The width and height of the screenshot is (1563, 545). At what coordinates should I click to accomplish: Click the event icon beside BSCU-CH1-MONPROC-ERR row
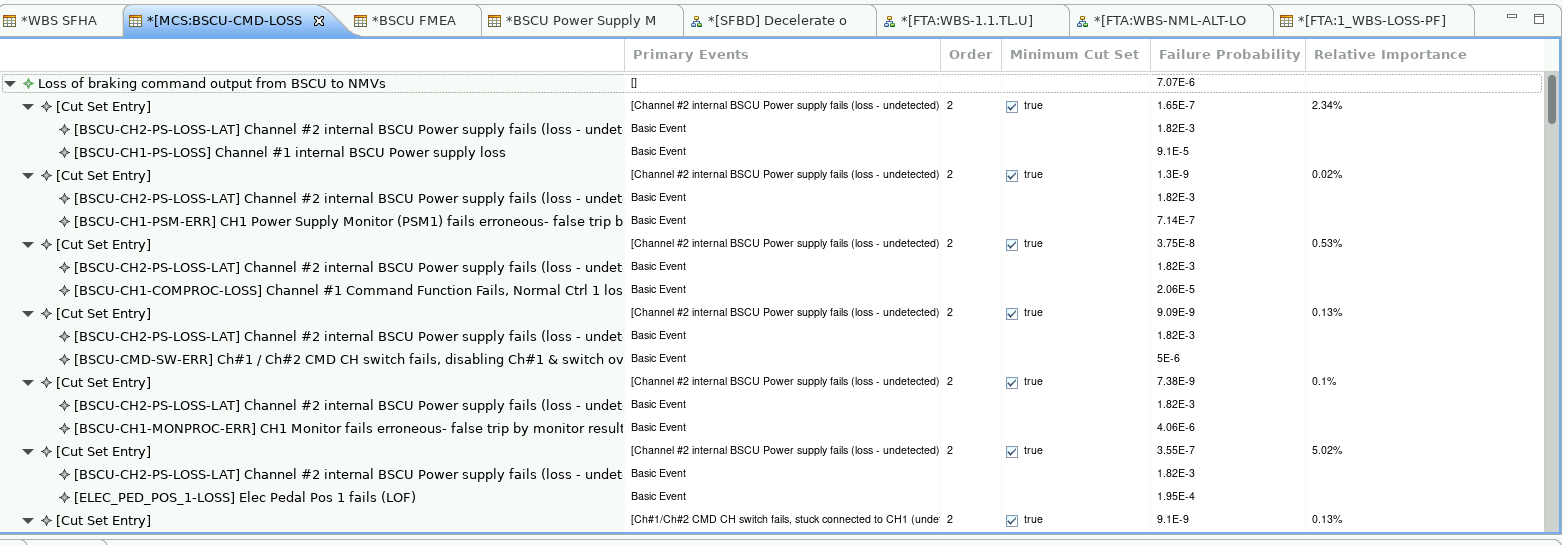coord(64,429)
